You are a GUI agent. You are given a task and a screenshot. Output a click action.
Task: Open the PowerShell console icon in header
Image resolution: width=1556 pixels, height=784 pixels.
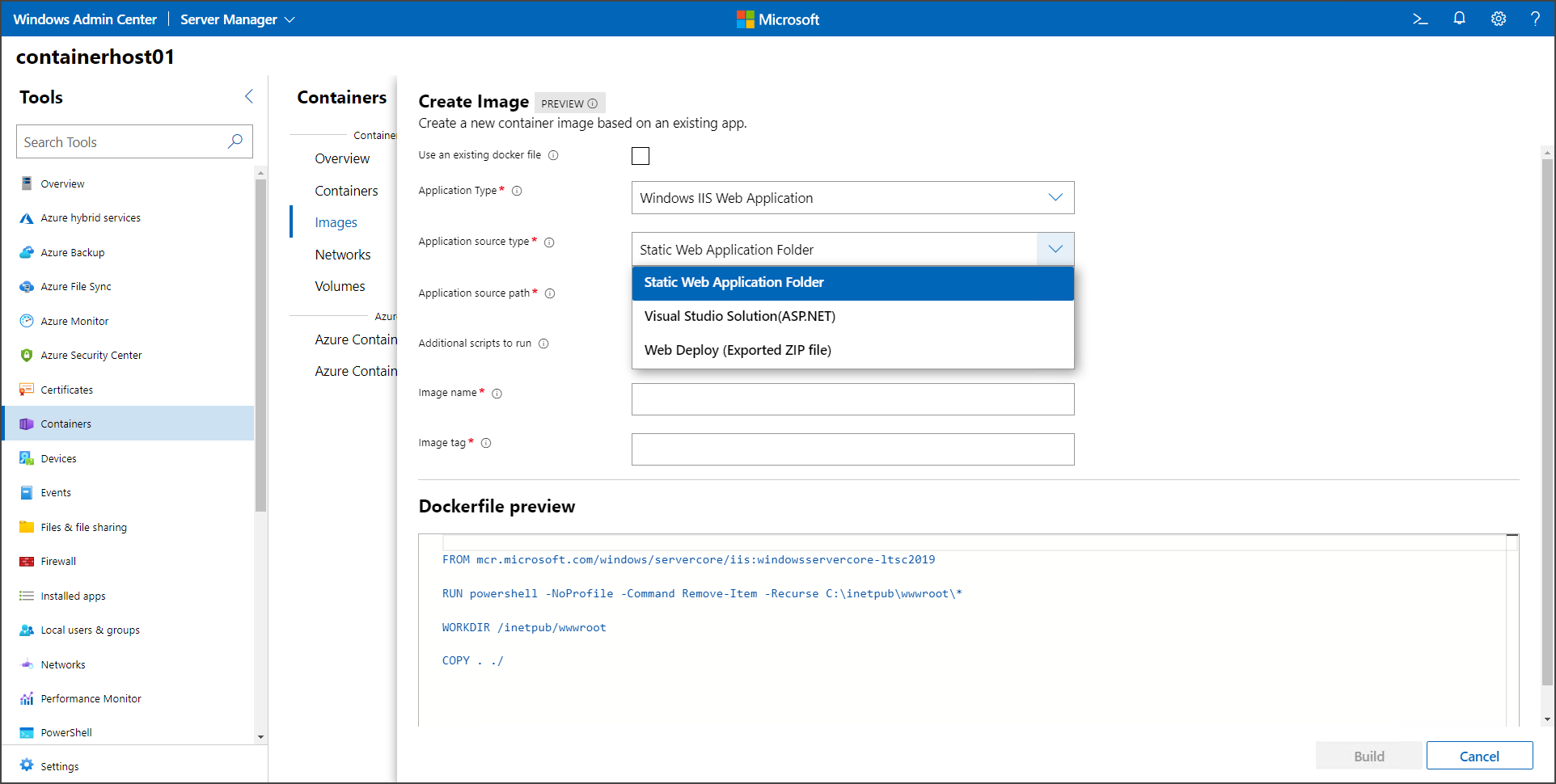(x=1420, y=19)
